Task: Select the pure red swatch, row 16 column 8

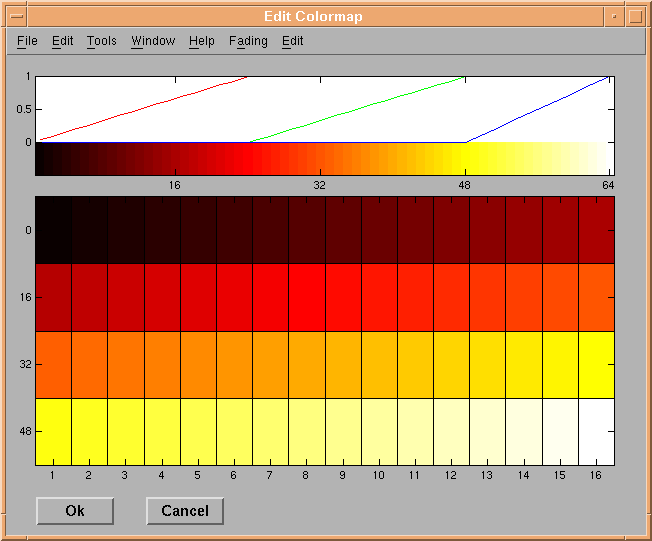Action: pyautogui.click(x=307, y=297)
